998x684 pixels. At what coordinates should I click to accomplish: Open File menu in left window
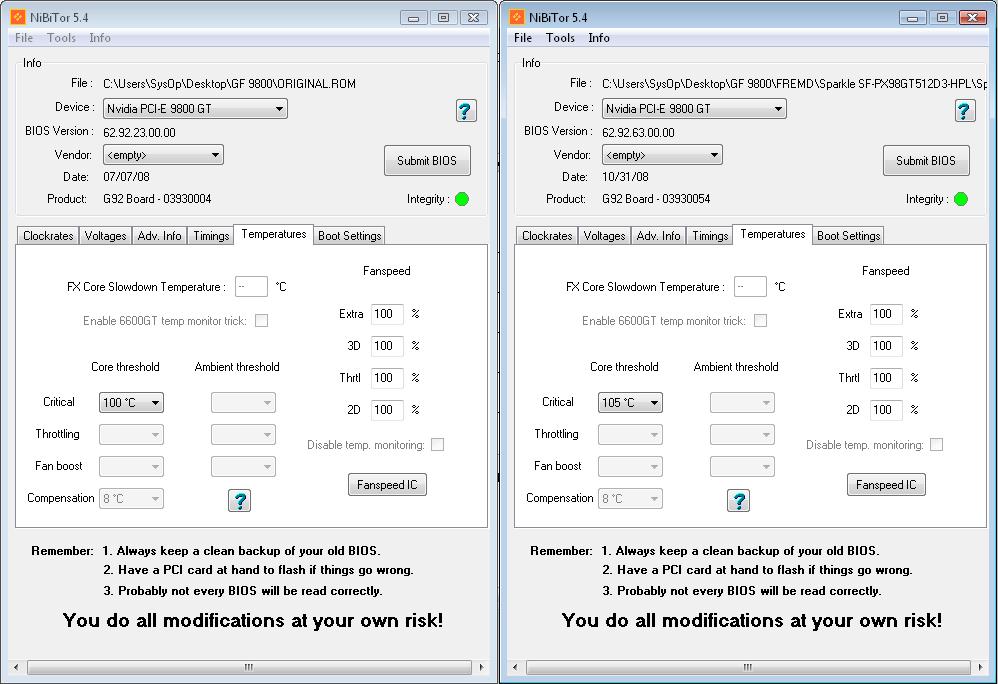24,38
